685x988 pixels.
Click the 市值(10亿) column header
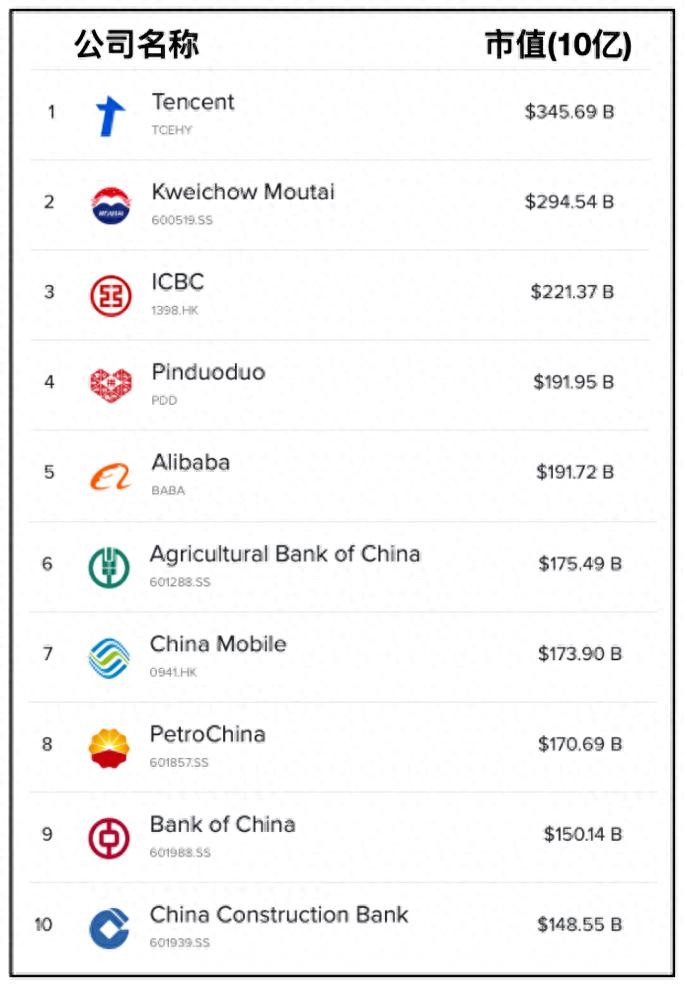tap(558, 45)
